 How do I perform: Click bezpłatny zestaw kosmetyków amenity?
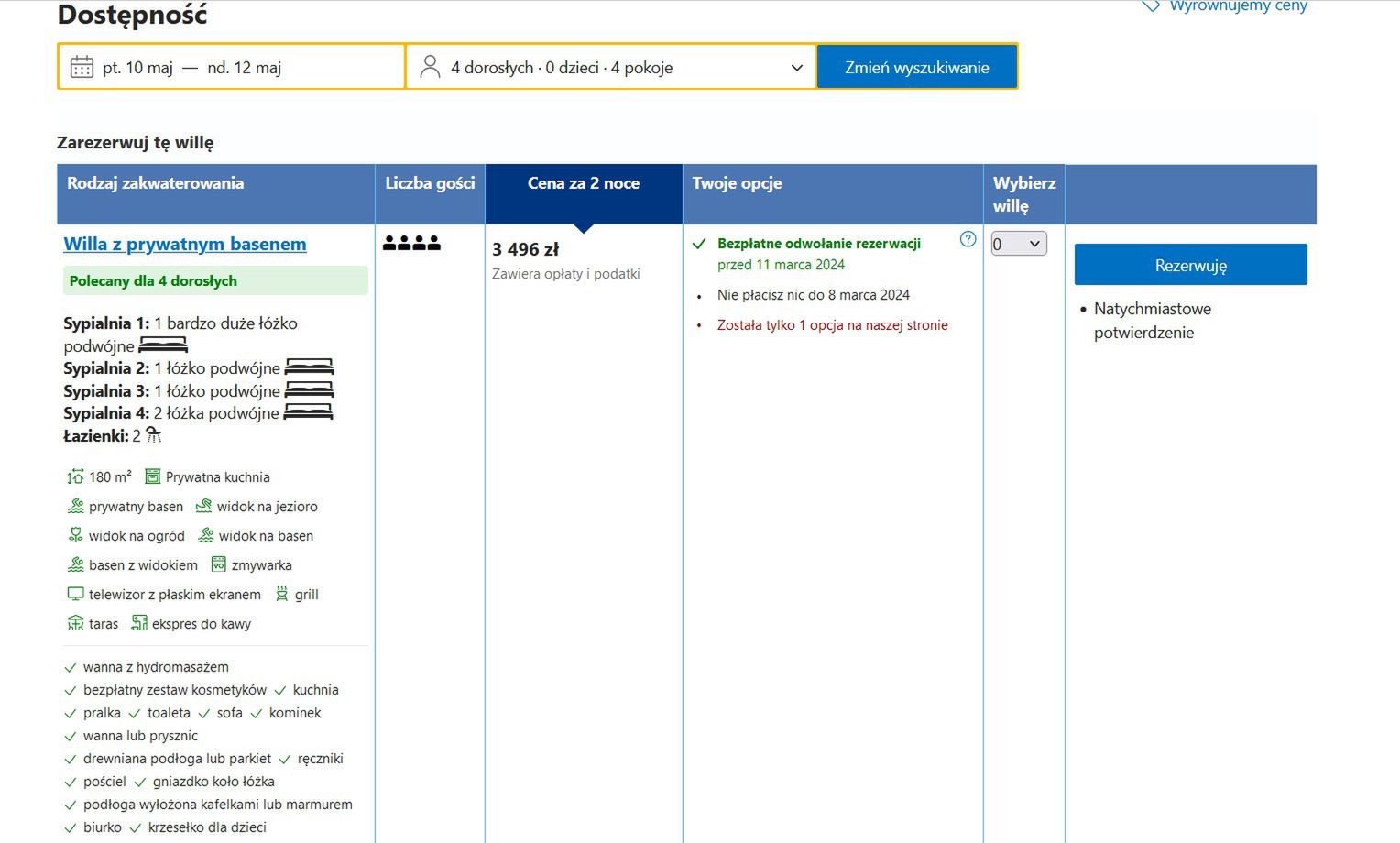175,690
